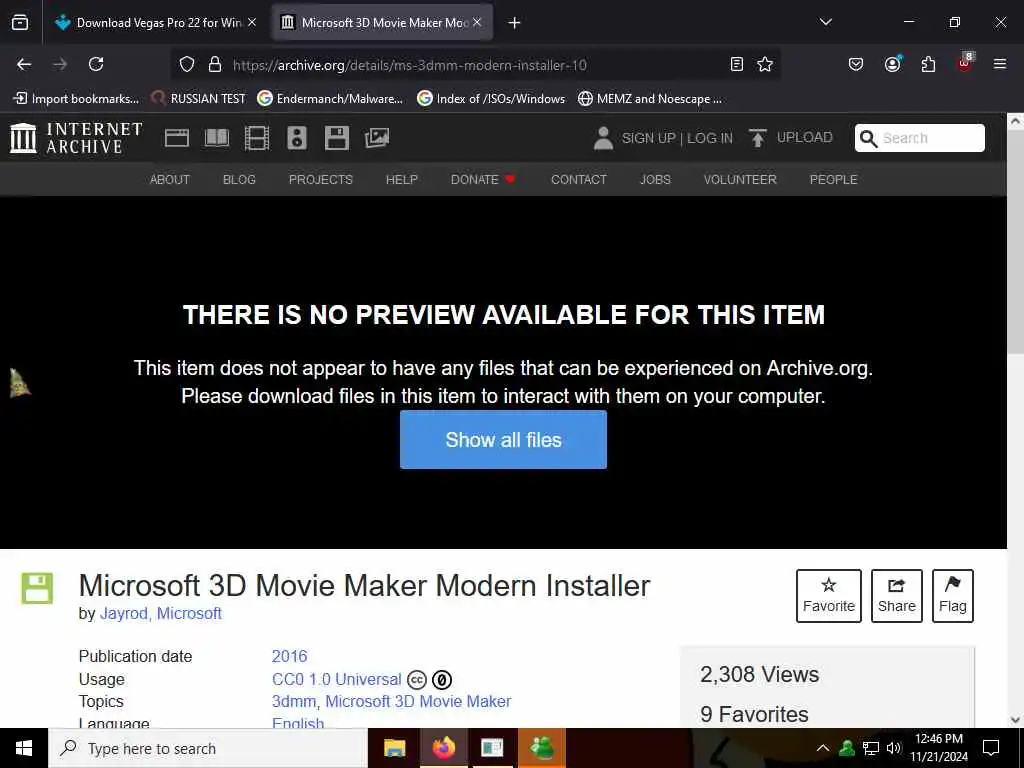Click the Show all files button
Screen dimensions: 1024x768
[504, 440]
